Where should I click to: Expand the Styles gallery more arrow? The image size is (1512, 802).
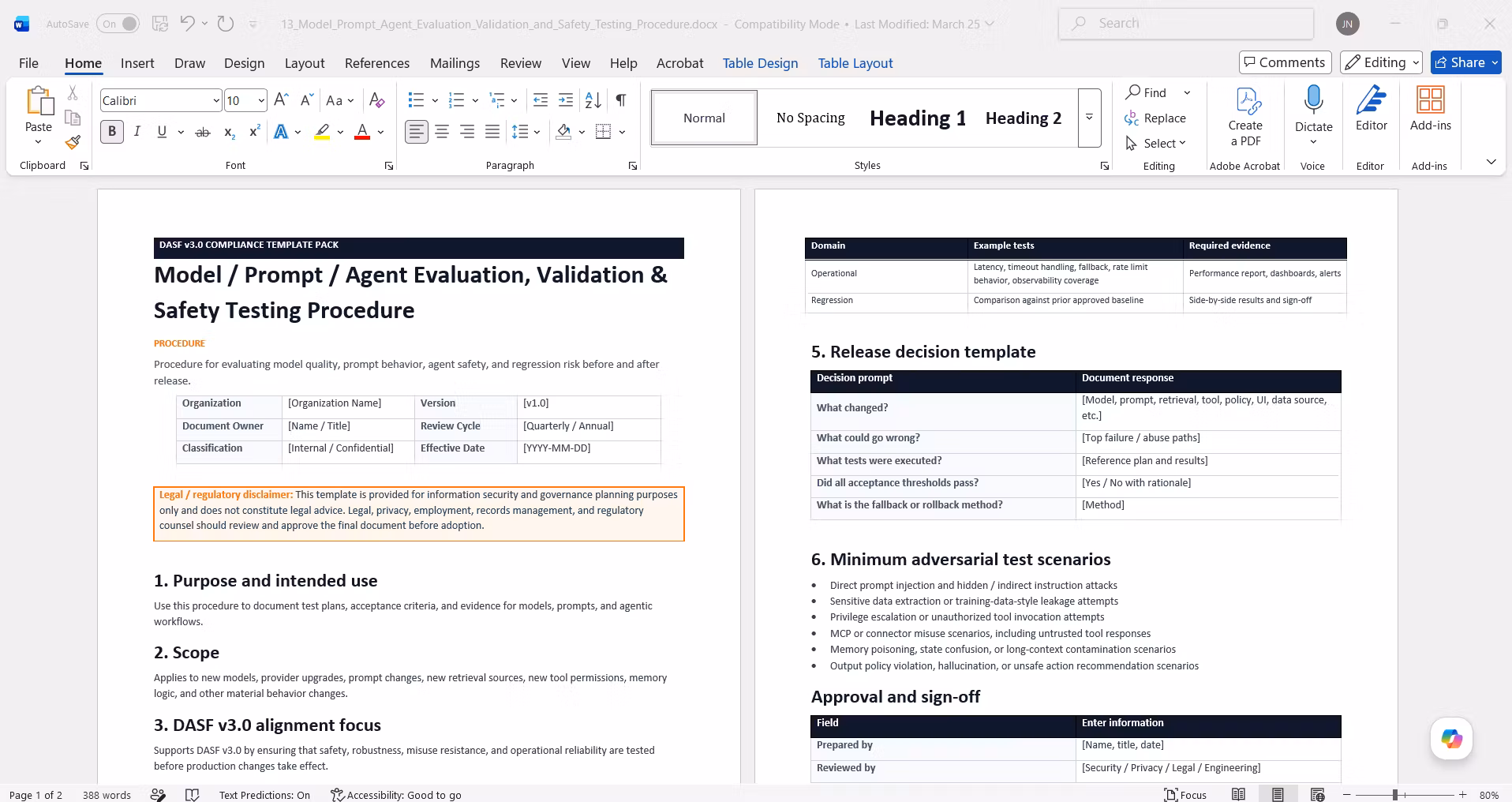[x=1089, y=118]
